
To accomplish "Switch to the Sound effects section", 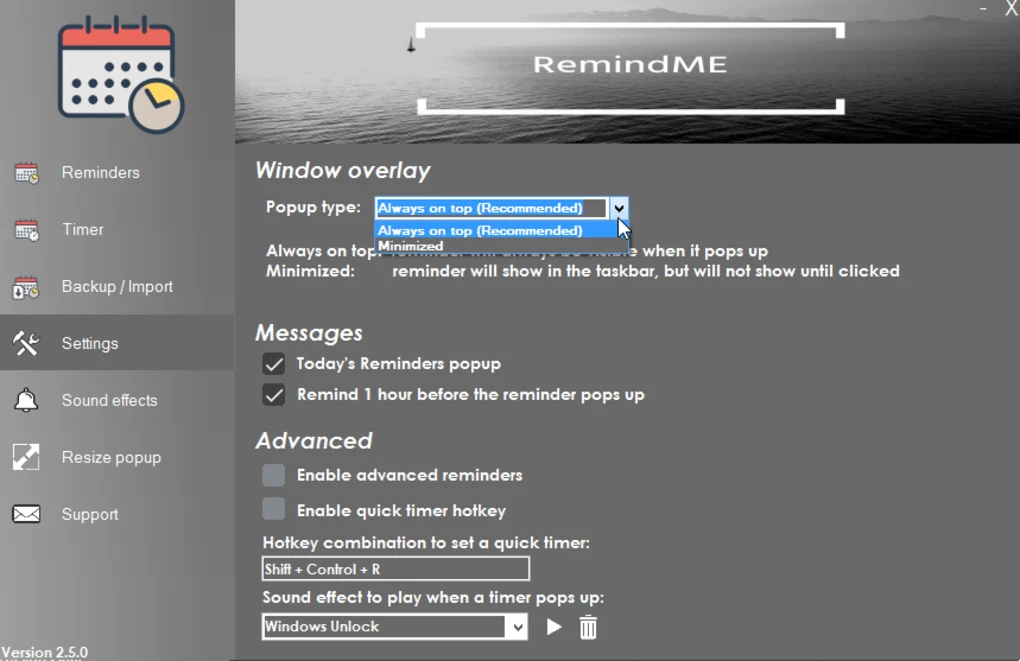I will pyautogui.click(x=110, y=400).
